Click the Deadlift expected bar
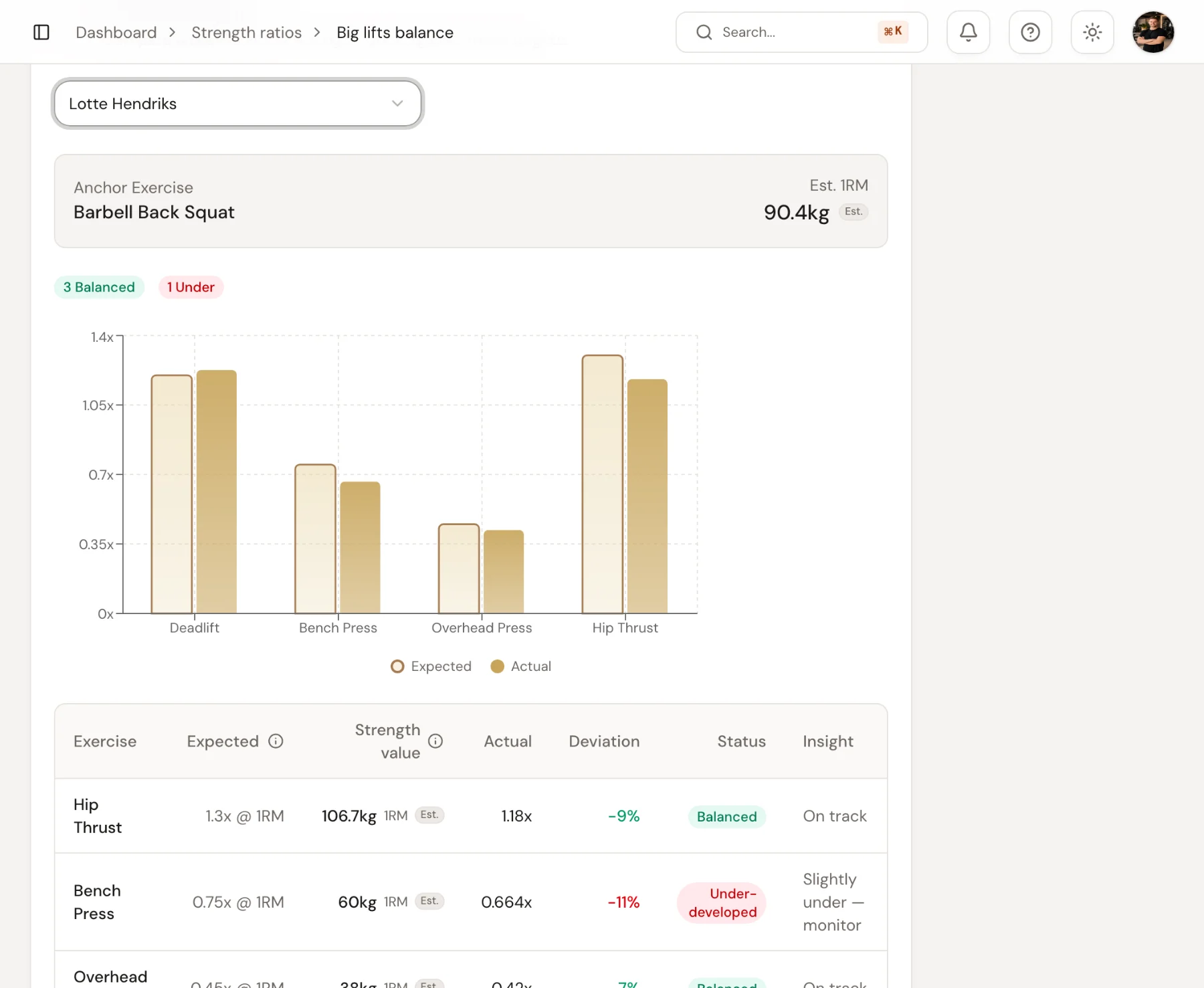 (x=172, y=494)
